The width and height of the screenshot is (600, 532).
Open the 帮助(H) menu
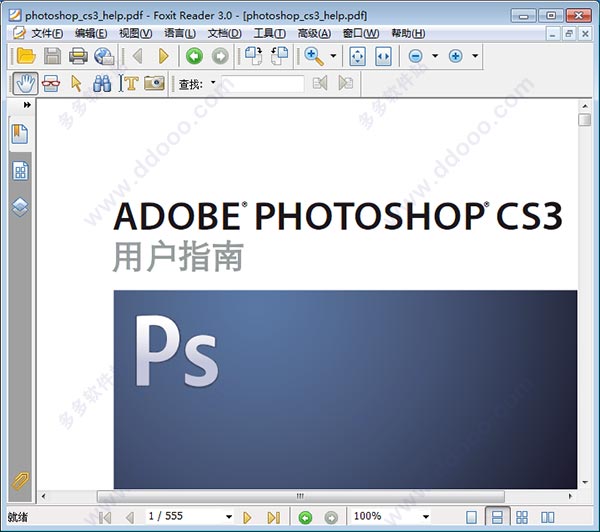pyautogui.click(x=408, y=34)
